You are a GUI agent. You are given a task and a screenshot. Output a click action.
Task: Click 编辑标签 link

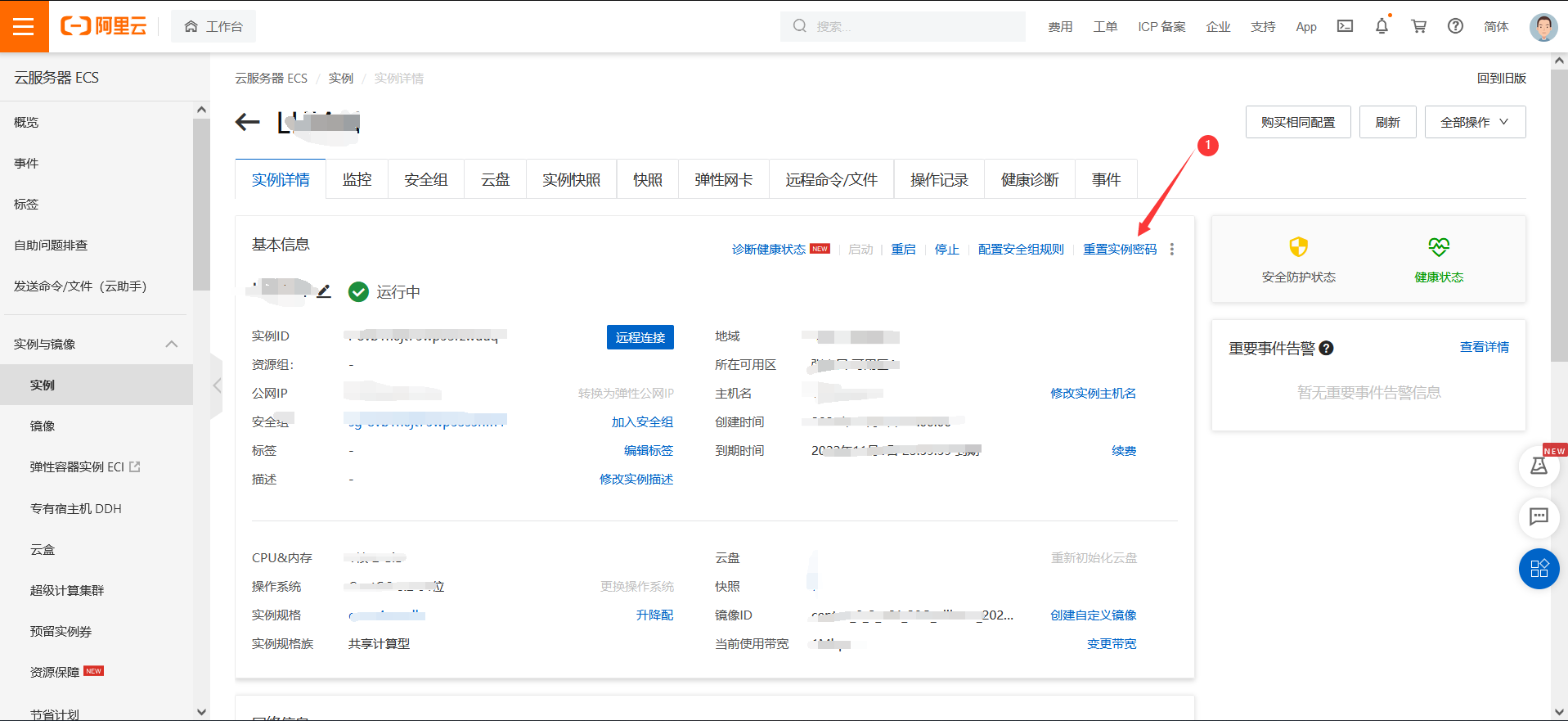pos(649,451)
